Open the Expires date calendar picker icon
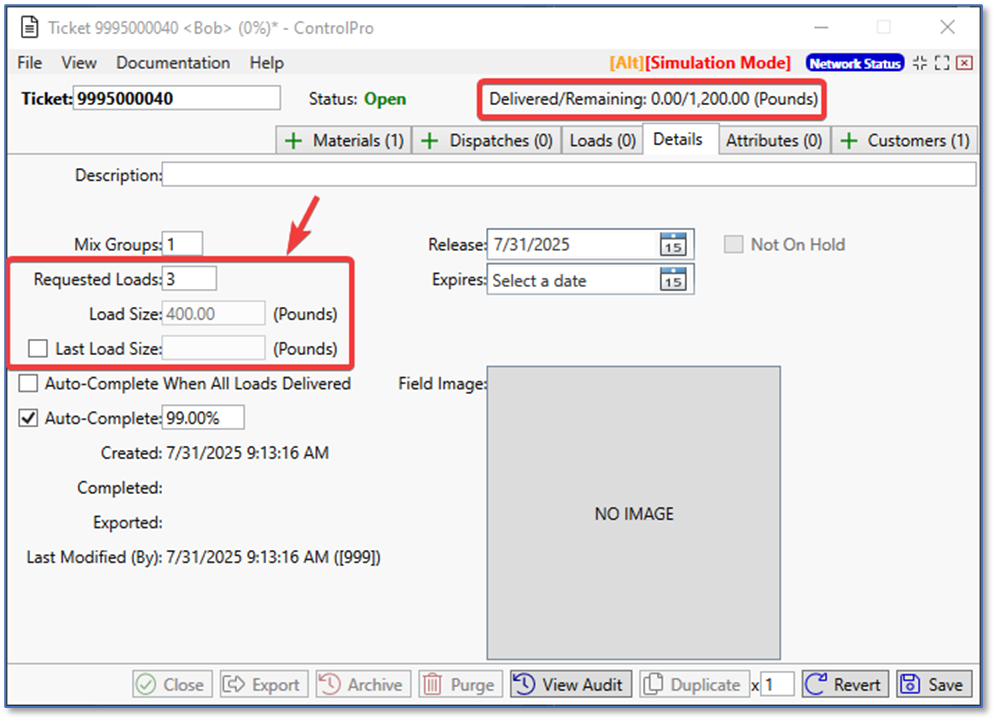The image size is (996, 721). [x=673, y=280]
